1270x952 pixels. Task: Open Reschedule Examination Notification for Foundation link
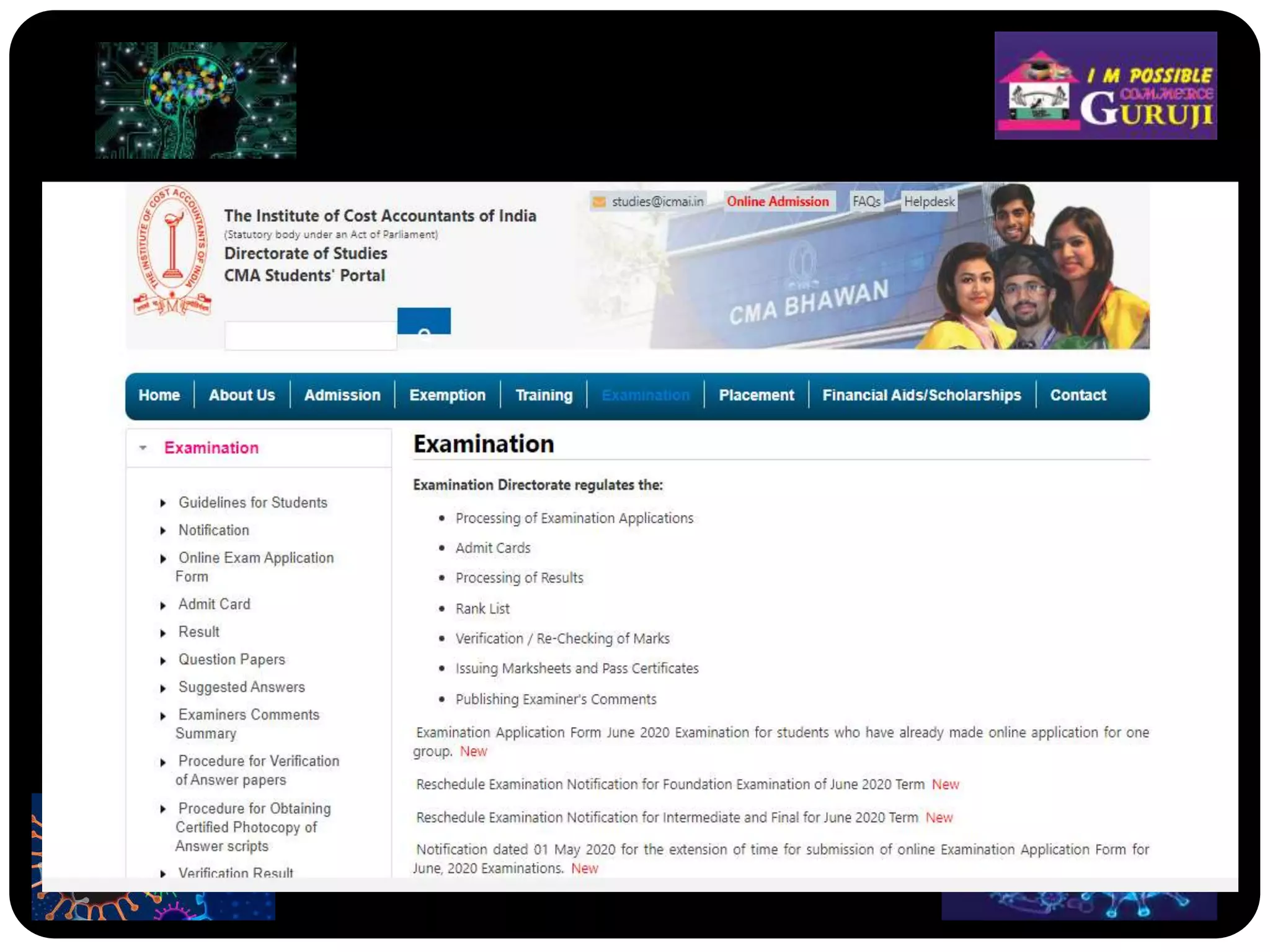670,785
